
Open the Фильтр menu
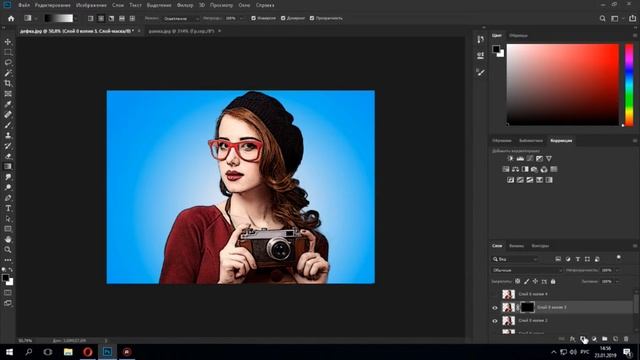(185, 5)
